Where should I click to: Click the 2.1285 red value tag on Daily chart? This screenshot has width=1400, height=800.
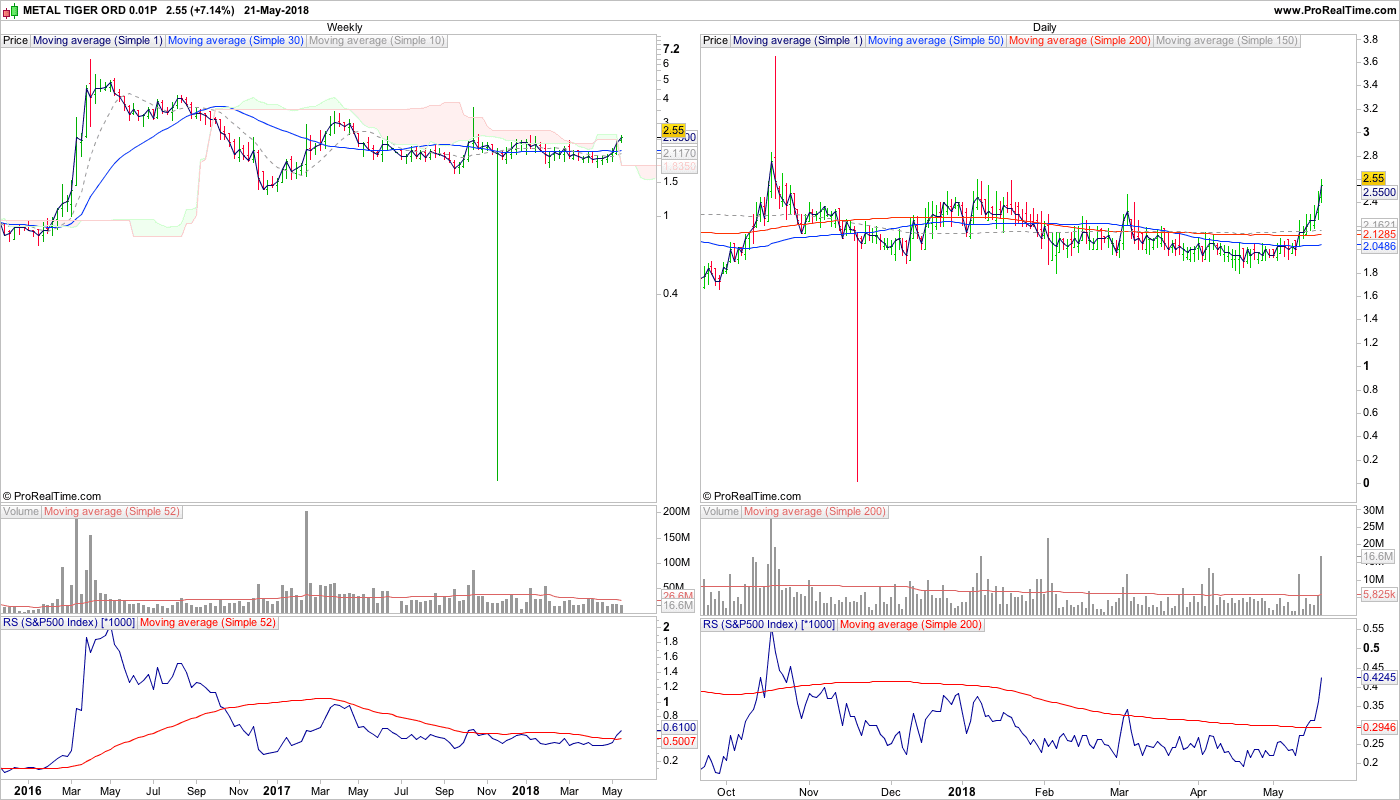click(1378, 234)
